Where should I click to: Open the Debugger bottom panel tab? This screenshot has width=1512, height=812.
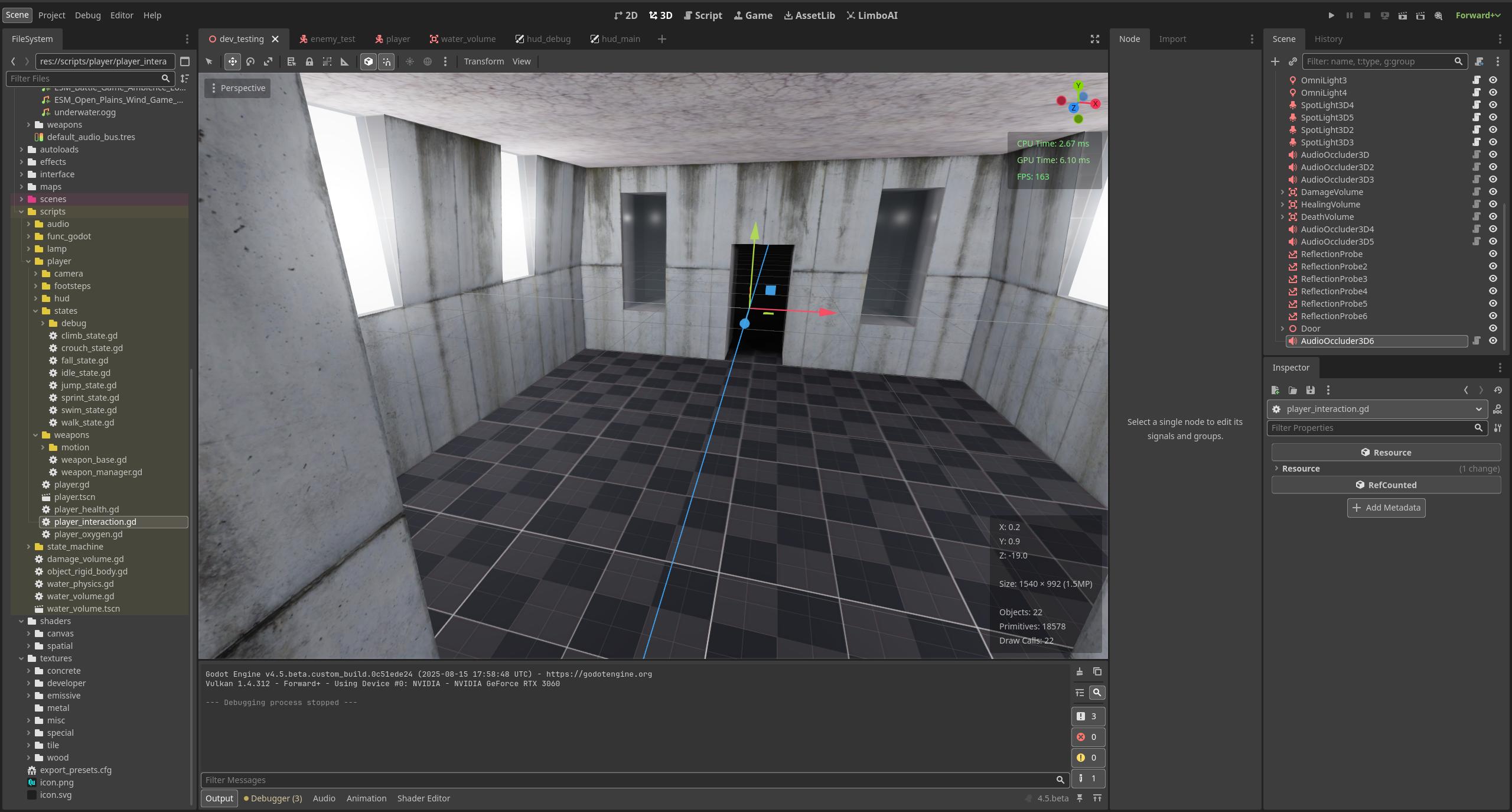(x=273, y=798)
